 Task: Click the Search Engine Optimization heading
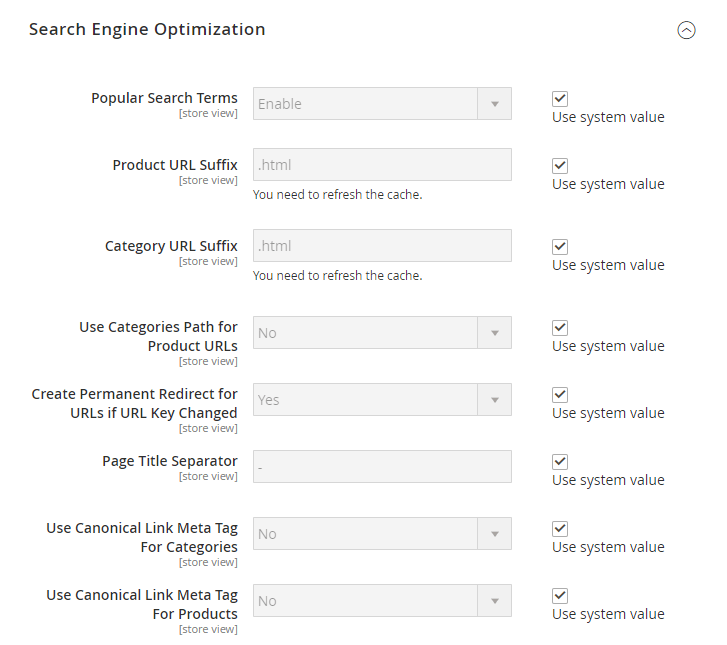[x=147, y=29]
